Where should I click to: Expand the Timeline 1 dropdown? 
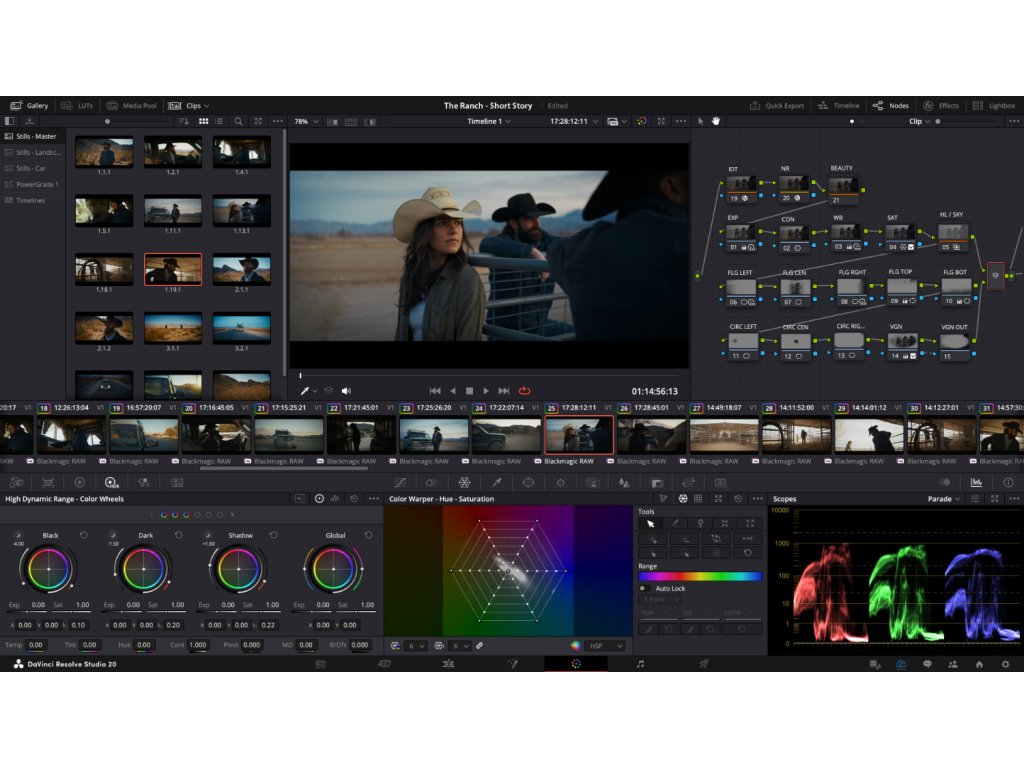coord(489,121)
